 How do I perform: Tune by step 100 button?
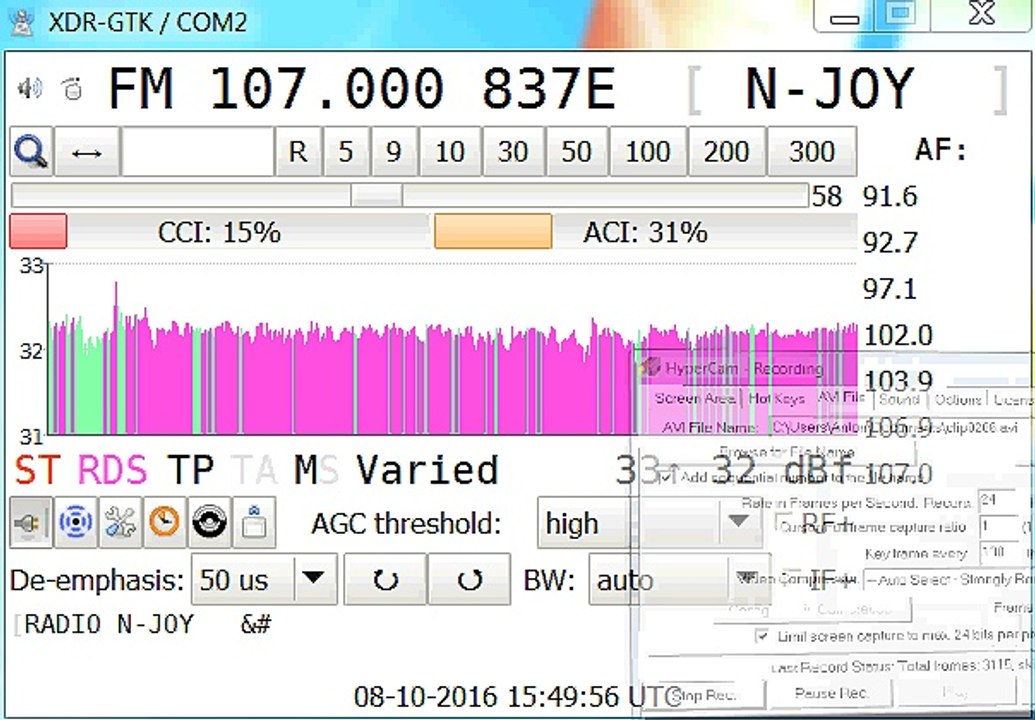click(648, 152)
